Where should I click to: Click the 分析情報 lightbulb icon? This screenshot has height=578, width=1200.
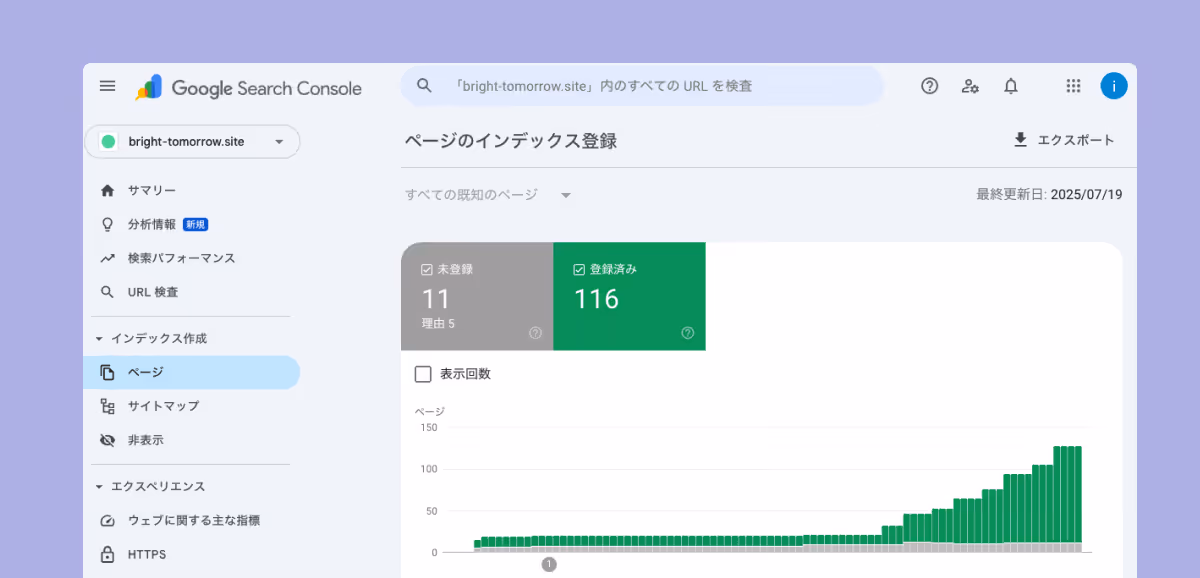pos(108,224)
